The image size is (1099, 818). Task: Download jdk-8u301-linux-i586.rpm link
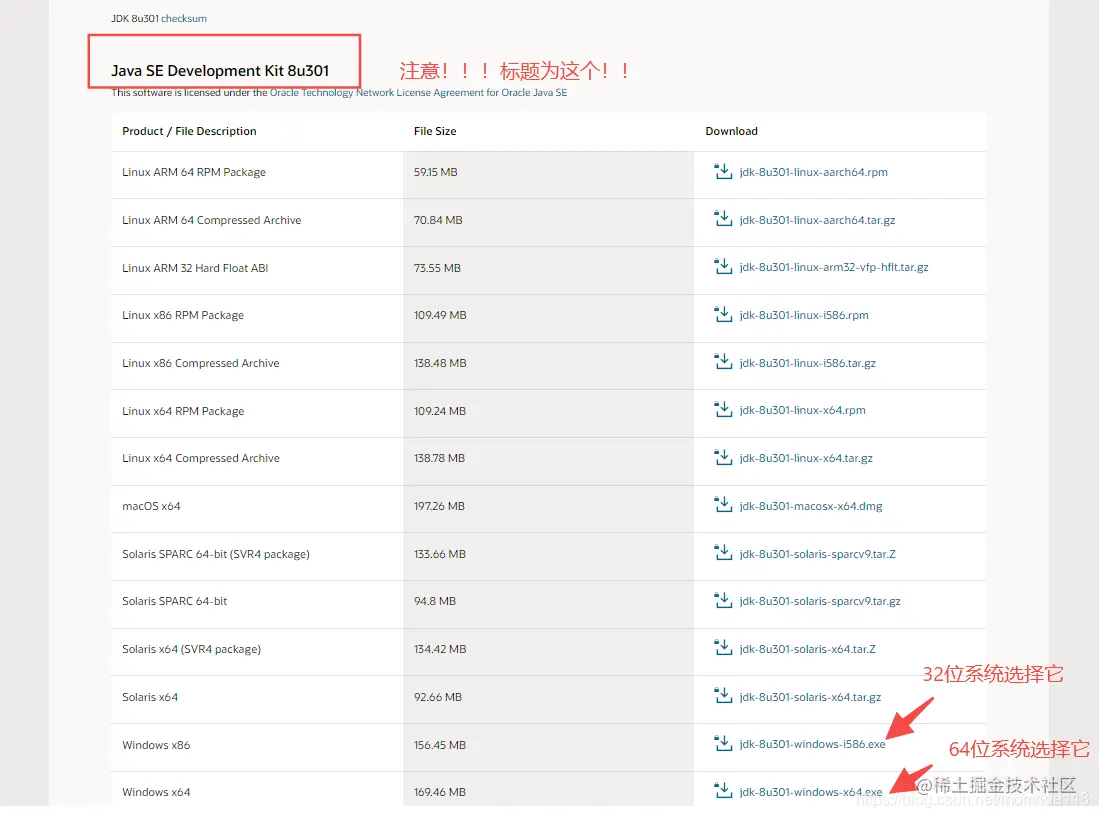coord(803,315)
